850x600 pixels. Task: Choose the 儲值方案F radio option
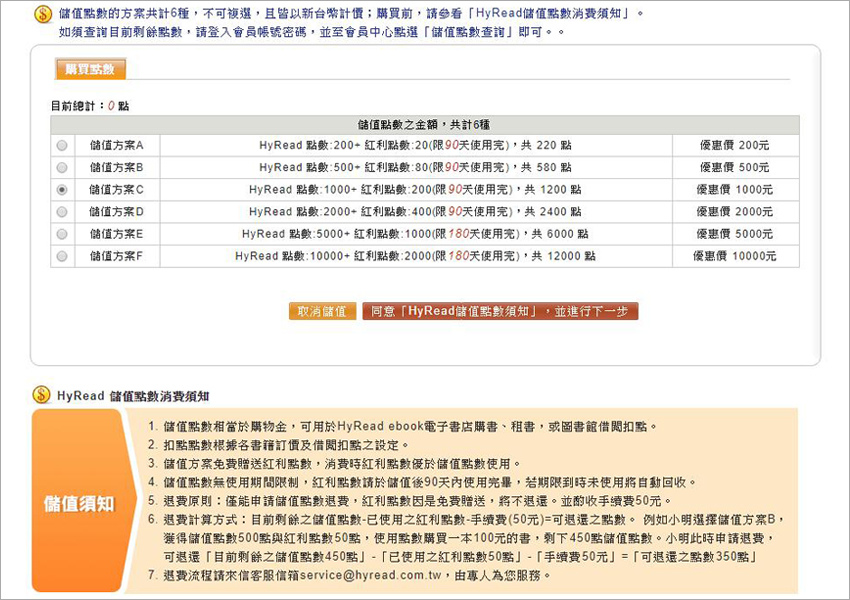[62, 256]
